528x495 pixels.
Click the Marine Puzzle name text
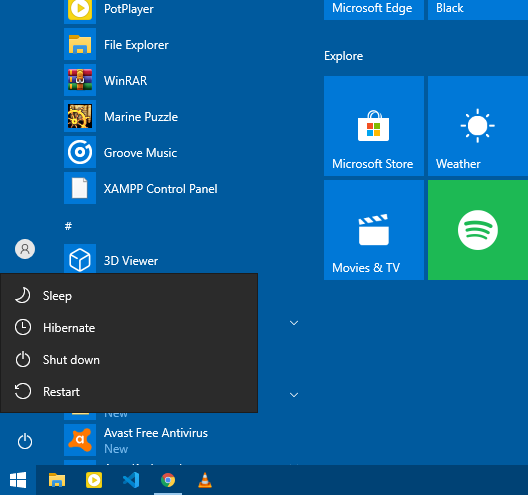141,117
